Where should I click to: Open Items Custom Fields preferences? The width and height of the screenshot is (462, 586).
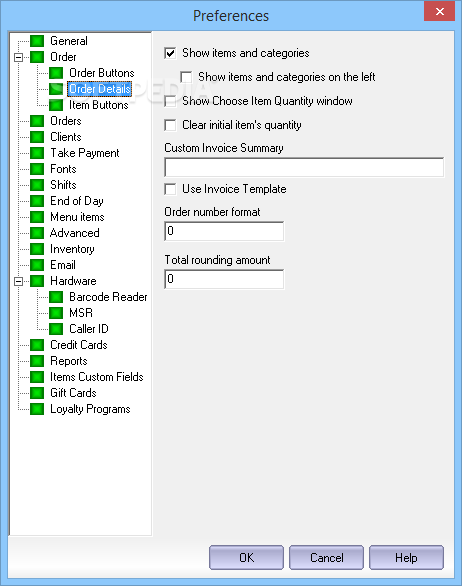[x=97, y=377]
